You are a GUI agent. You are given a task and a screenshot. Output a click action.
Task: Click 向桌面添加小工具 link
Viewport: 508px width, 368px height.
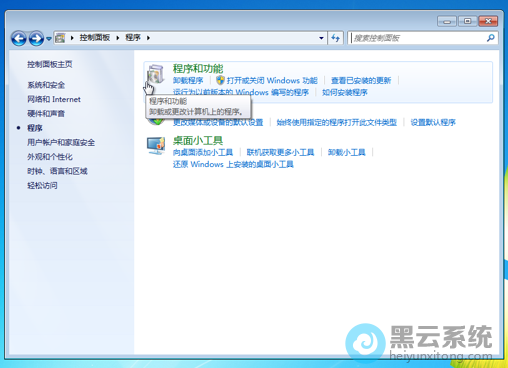pyautogui.click(x=203, y=153)
